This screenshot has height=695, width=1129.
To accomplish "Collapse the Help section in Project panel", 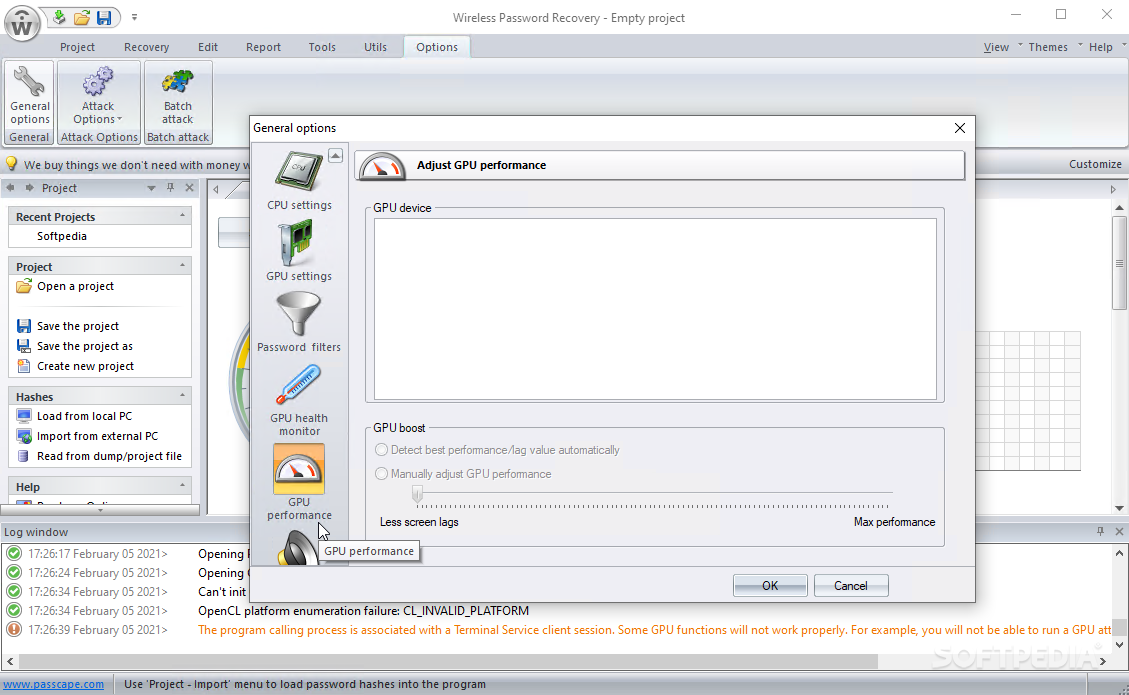I will [x=182, y=485].
